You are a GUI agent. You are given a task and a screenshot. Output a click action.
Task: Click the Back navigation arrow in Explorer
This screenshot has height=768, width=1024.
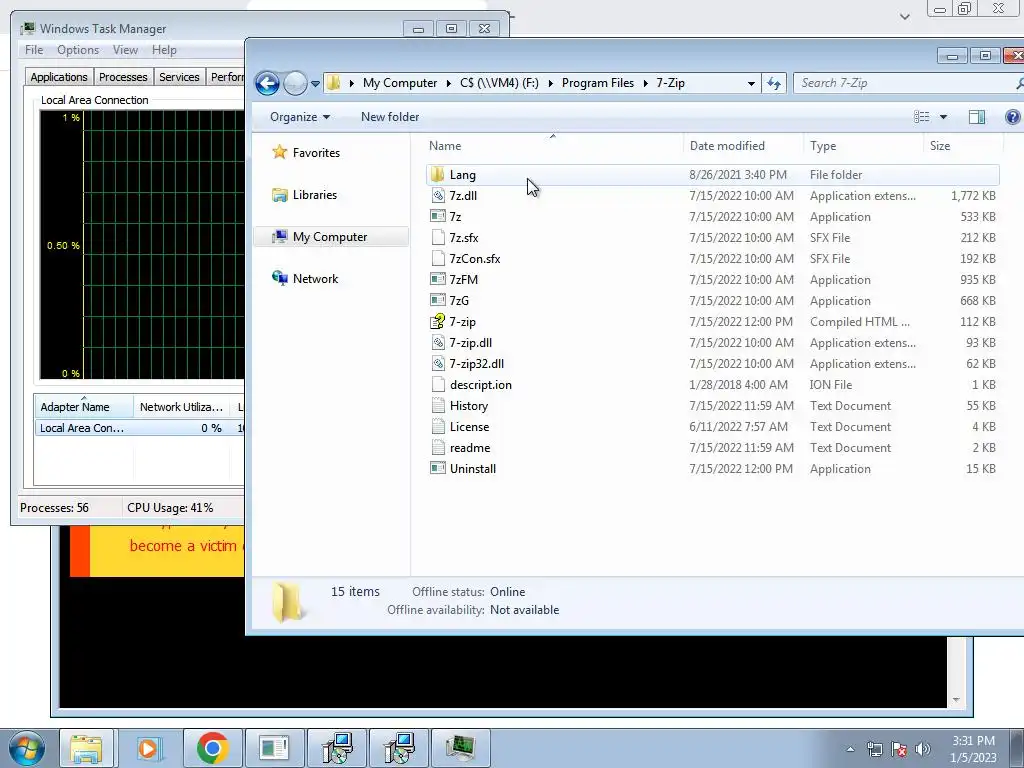[267, 83]
